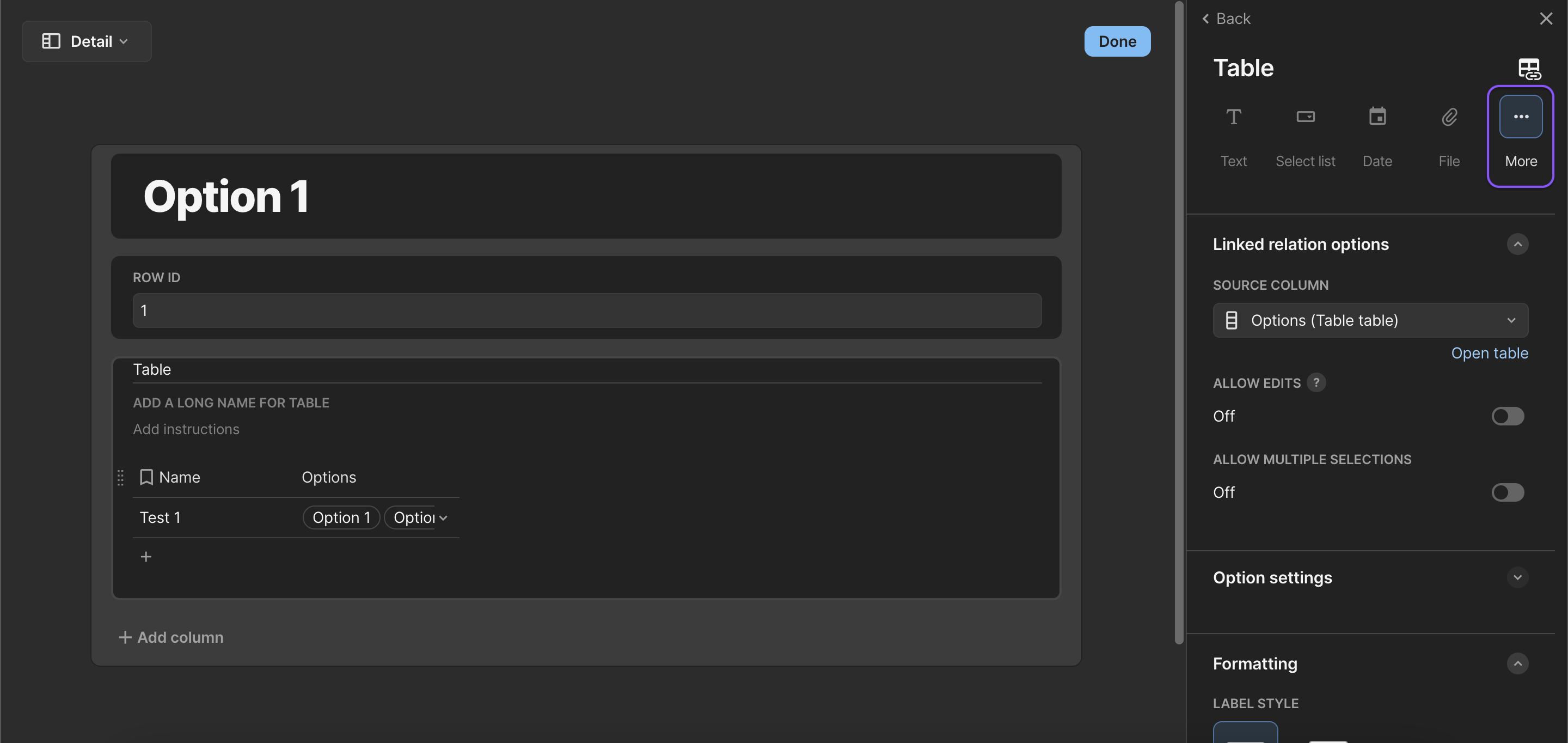Screen dimensions: 1568x743
Task: Open the Source Column dropdown
Action: [x=1370, y=320]
